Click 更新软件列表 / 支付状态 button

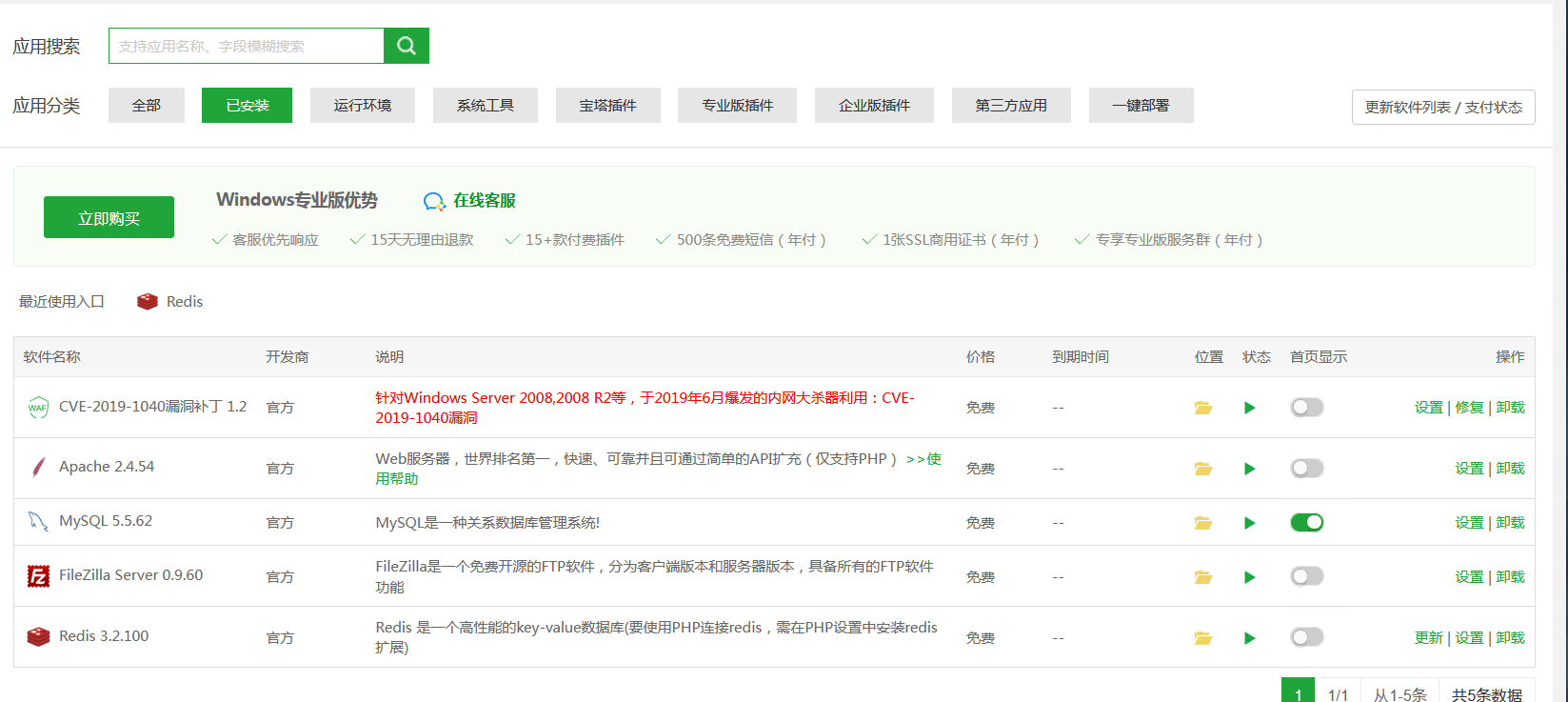pyautogui.click(x=1443, y=107)
